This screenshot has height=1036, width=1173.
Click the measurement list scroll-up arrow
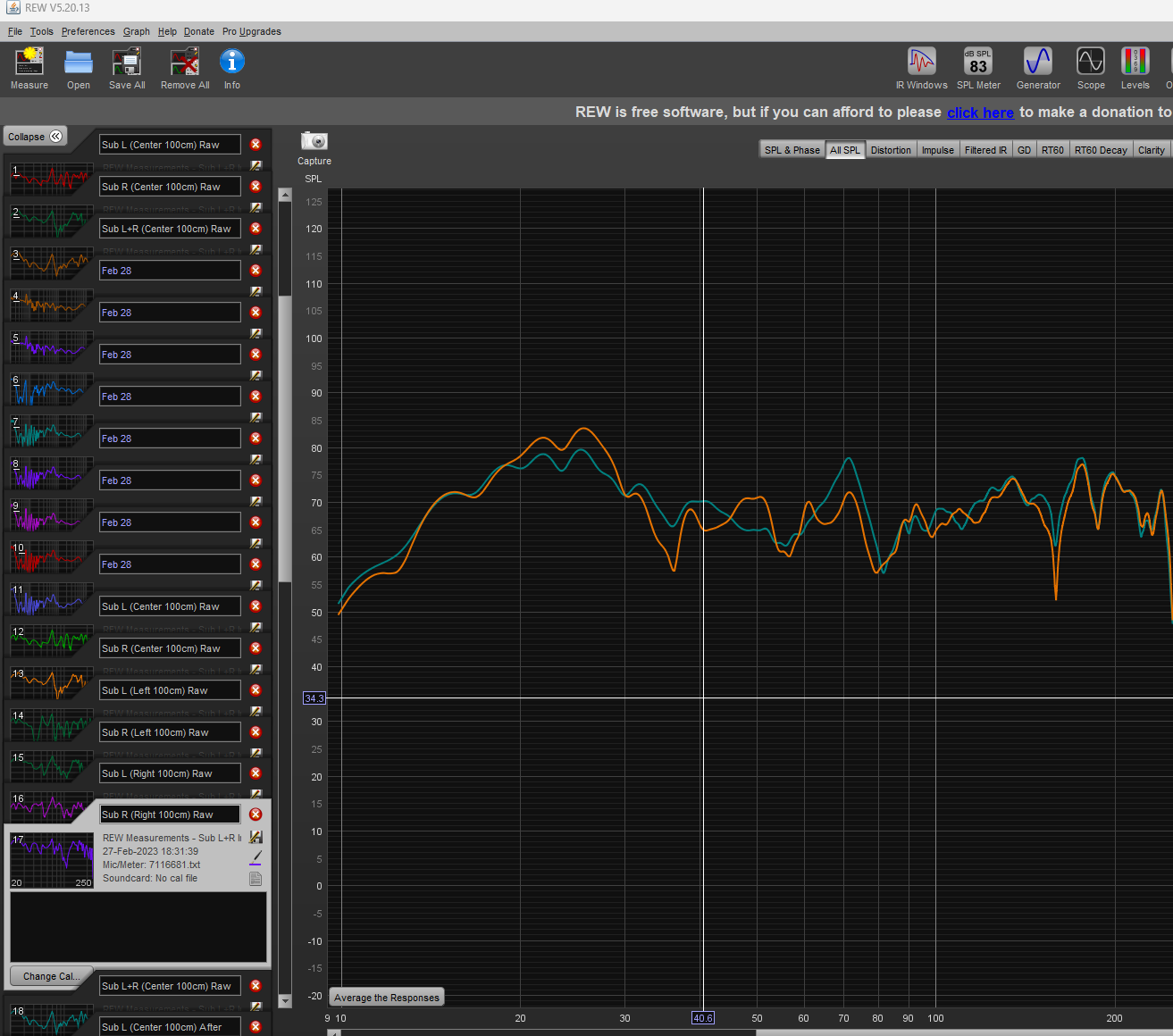coord(285,195)
